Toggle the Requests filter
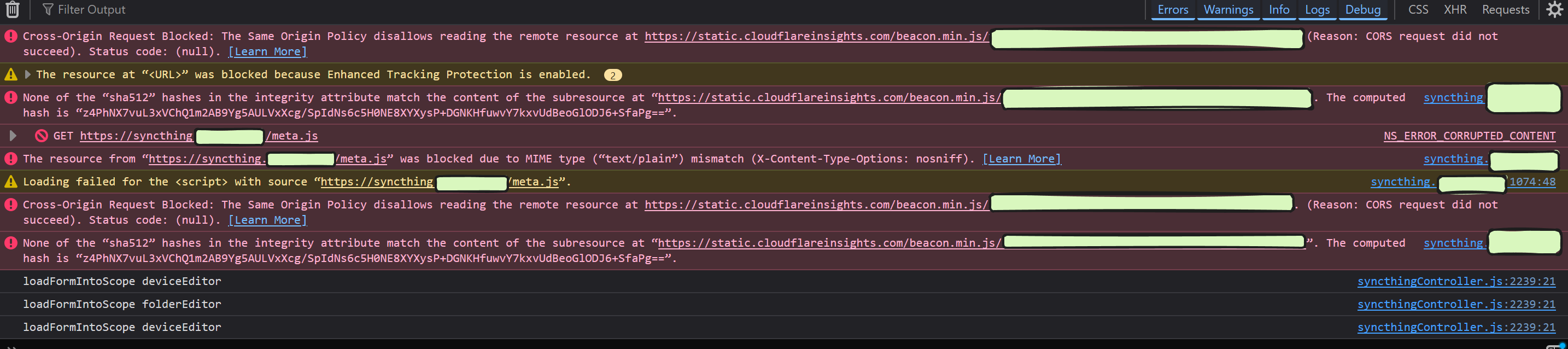This screenshot has height=349, width=1568. pos(1505,10)
